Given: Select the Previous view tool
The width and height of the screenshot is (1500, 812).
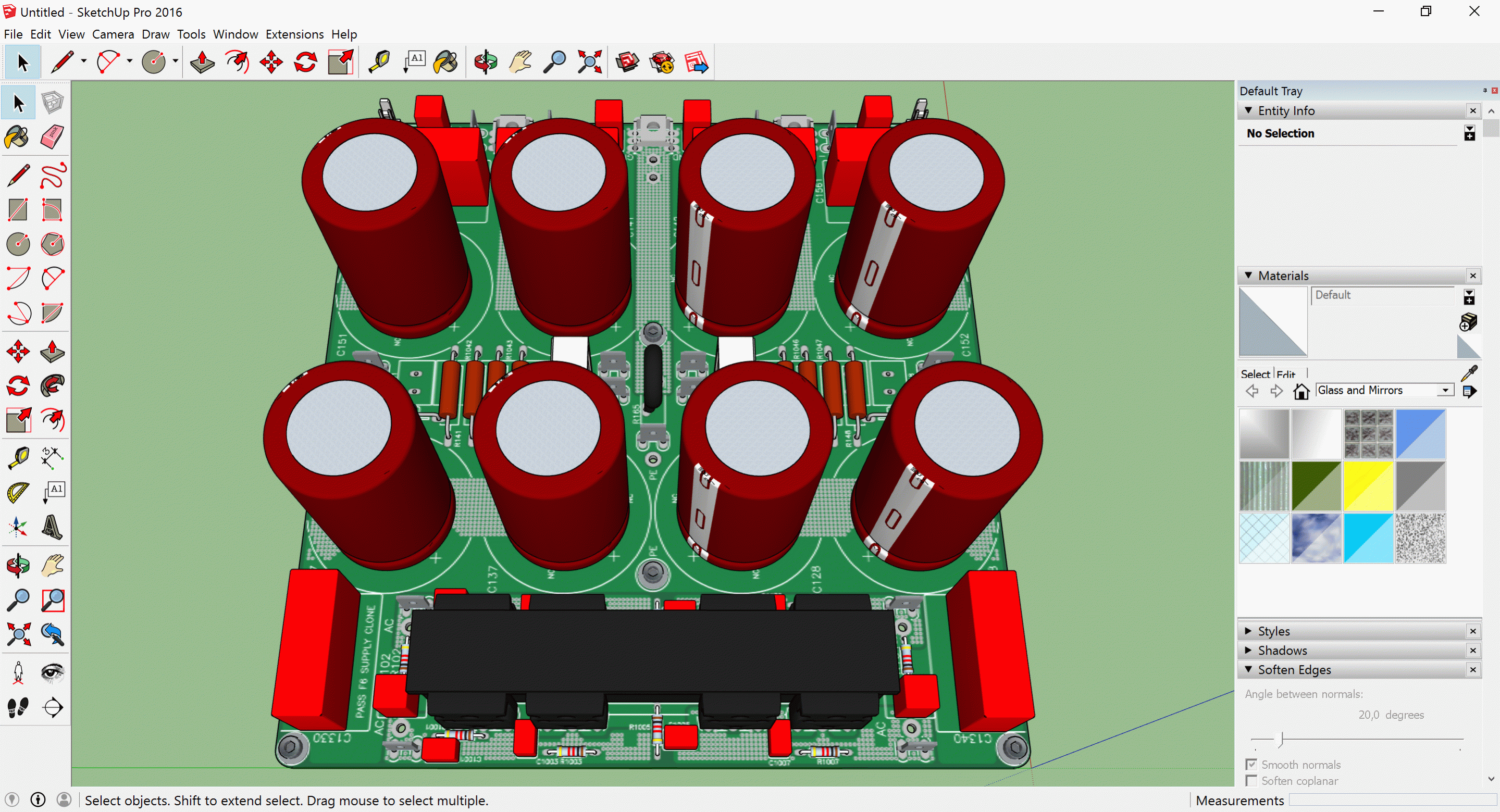Looking at the screenshot, I should point(53,634).
